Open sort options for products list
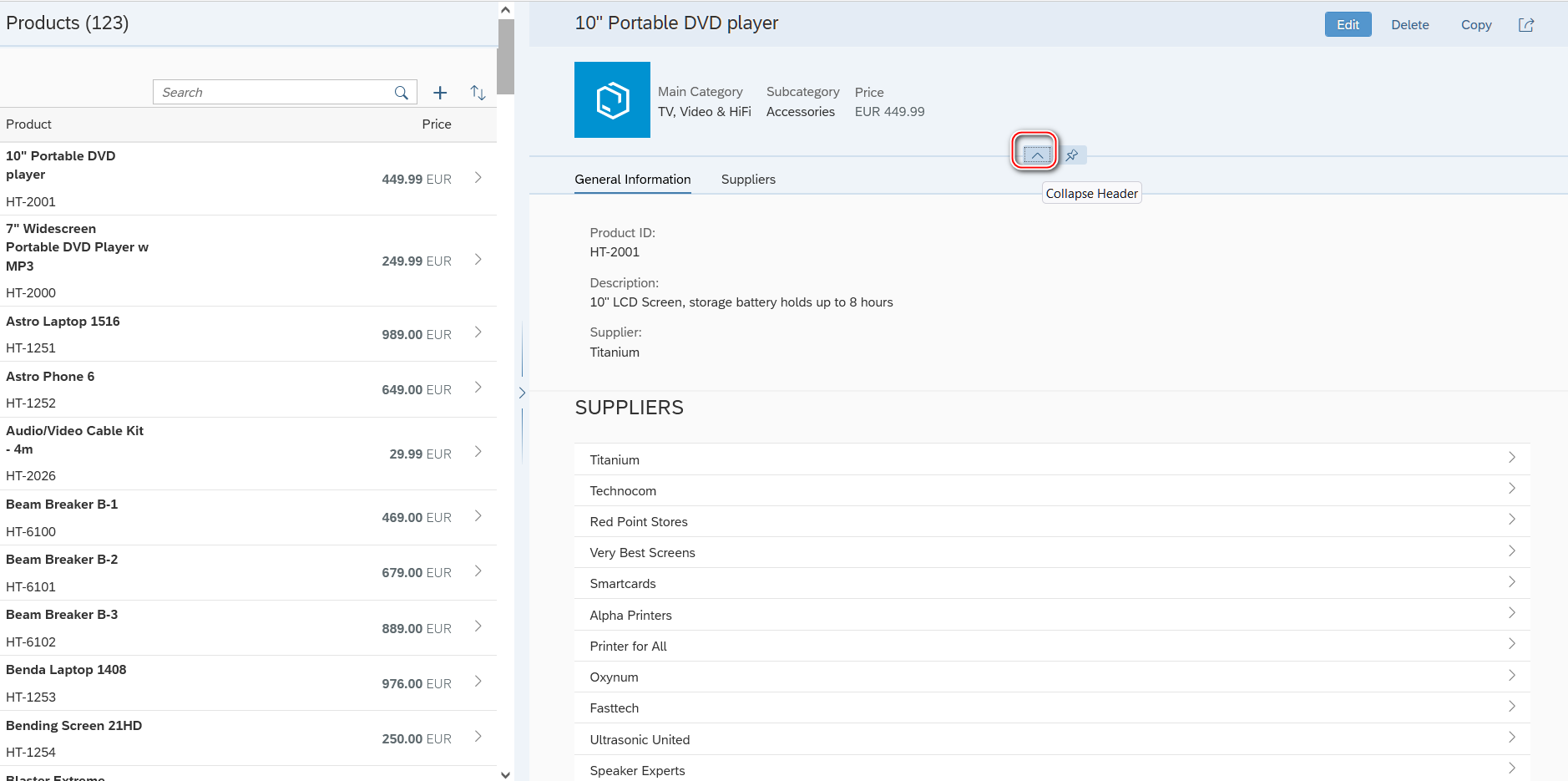Image resolution: width=1568 pixels, height=781 pixels. click(x=478, y=93)
